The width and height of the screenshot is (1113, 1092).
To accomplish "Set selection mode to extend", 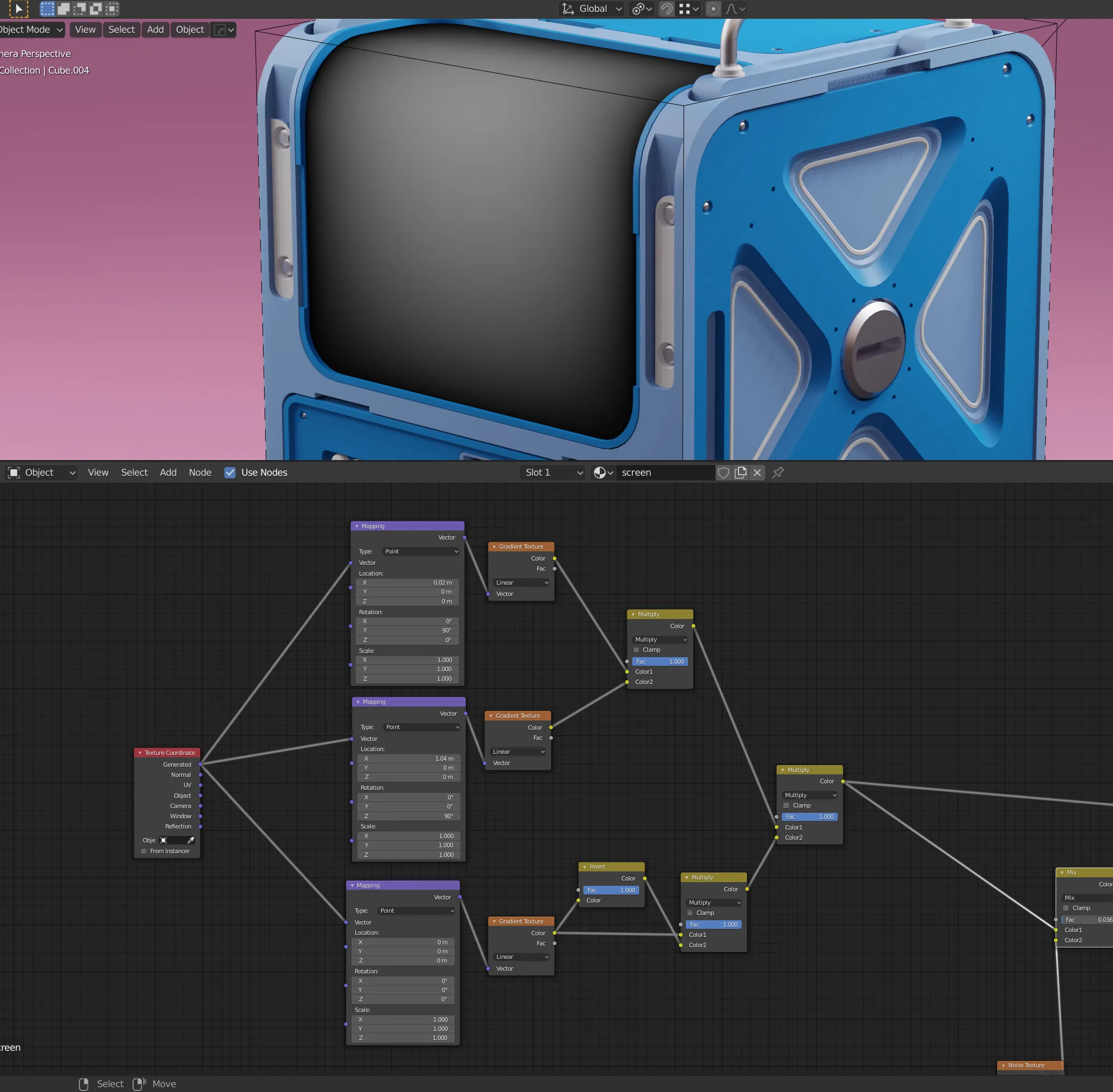I will pos(64,9).
